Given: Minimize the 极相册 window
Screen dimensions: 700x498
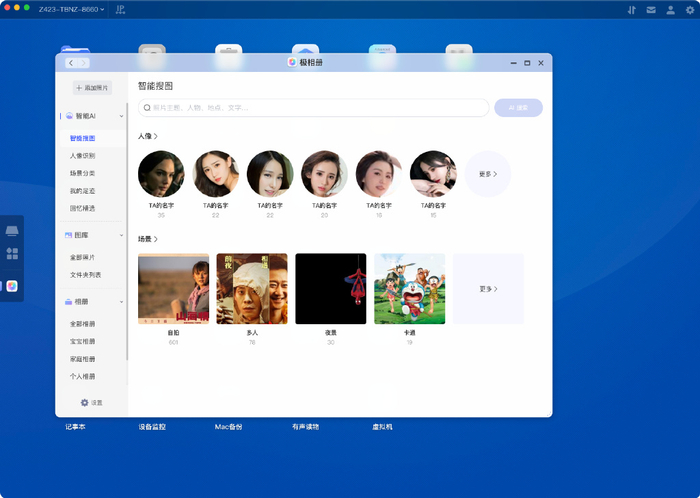Looking at the screenshot, I should tap(513, 63).
